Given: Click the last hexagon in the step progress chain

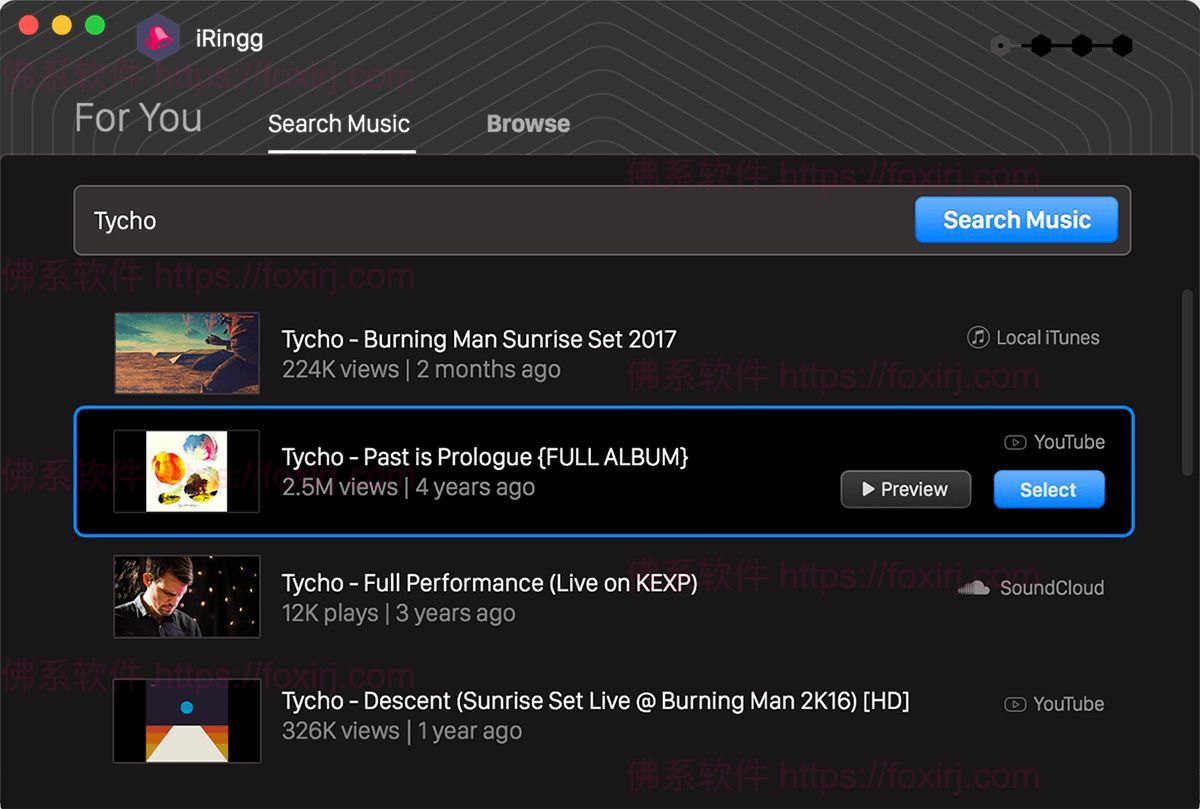Looking at the screenshot, I should (x=1122, y=45).
